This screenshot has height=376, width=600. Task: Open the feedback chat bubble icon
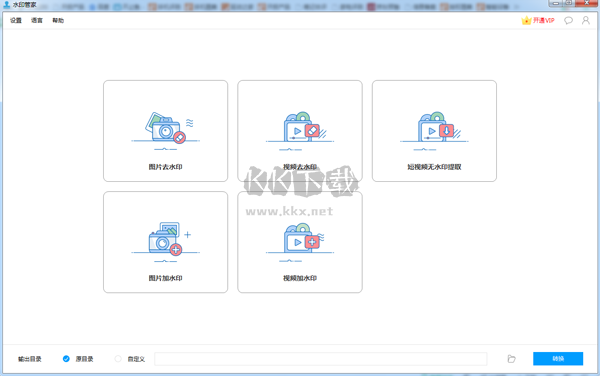point(568,20)
